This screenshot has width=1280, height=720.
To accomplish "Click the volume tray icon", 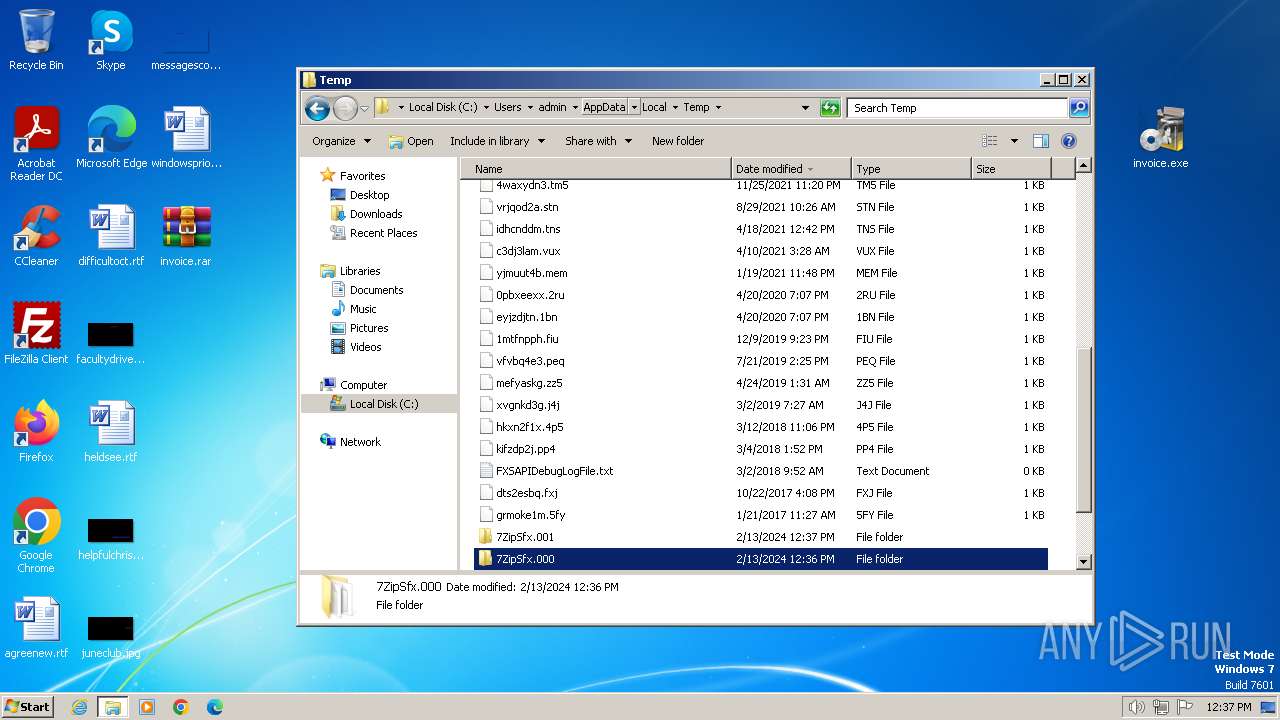I will click(x=1136, y=707).
